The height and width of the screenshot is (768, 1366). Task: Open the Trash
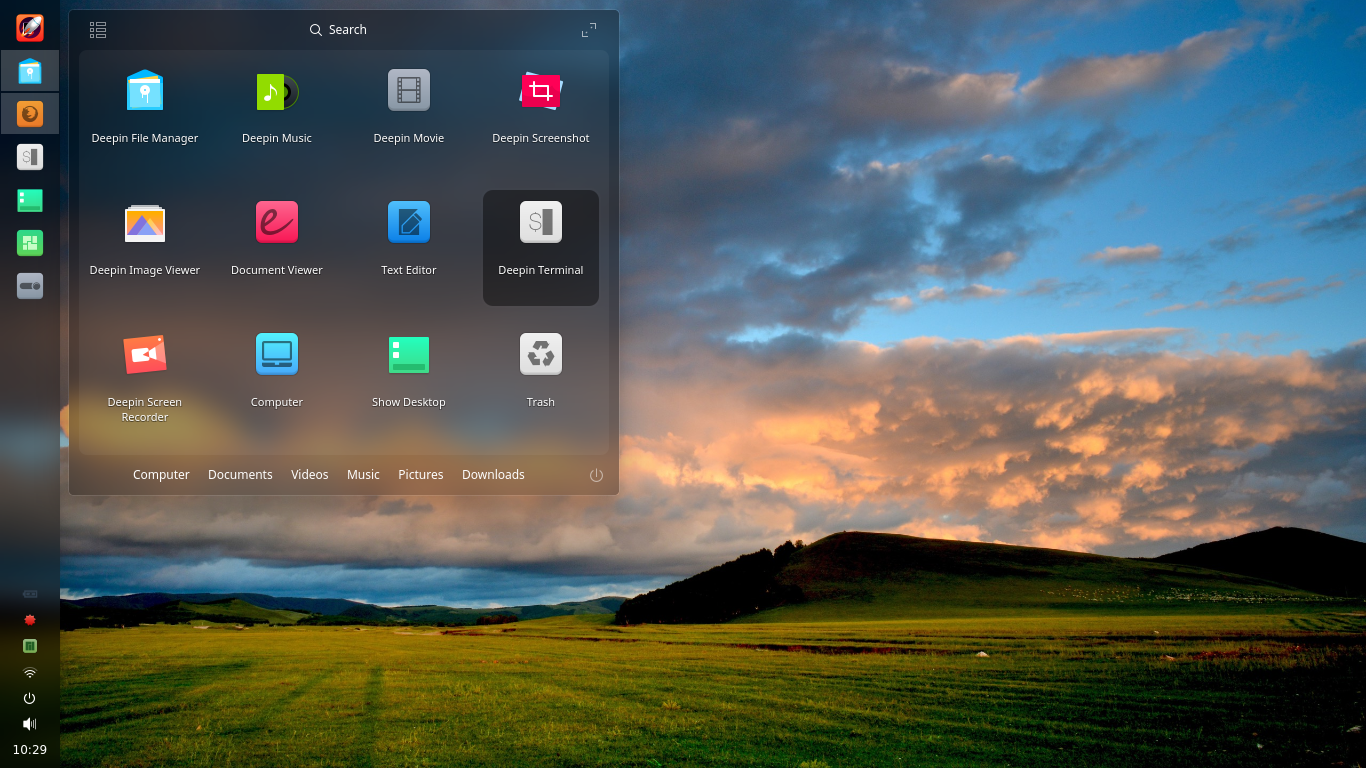(x=540, y=354)
